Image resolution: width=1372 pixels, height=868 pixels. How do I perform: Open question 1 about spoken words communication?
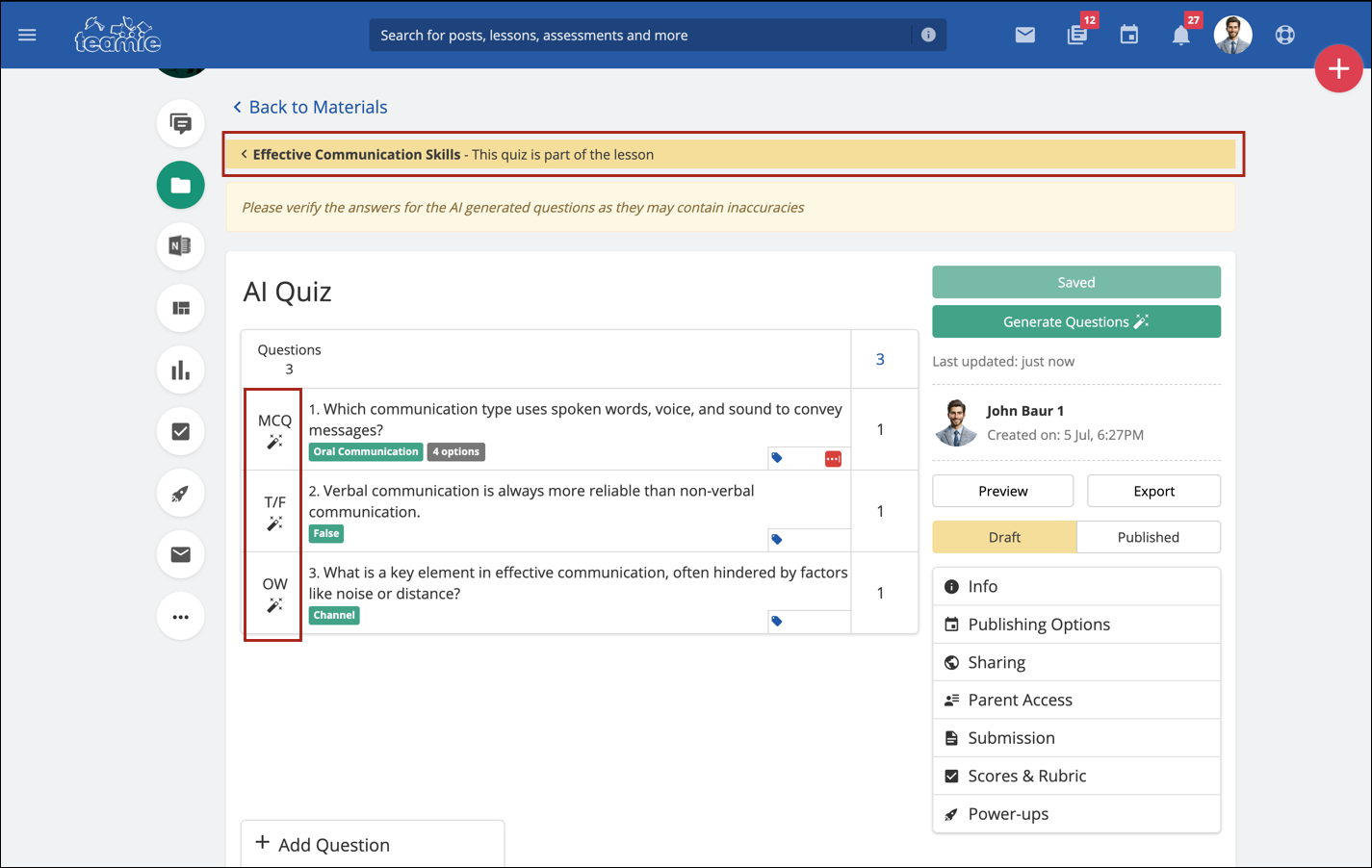tap(576, 420)
